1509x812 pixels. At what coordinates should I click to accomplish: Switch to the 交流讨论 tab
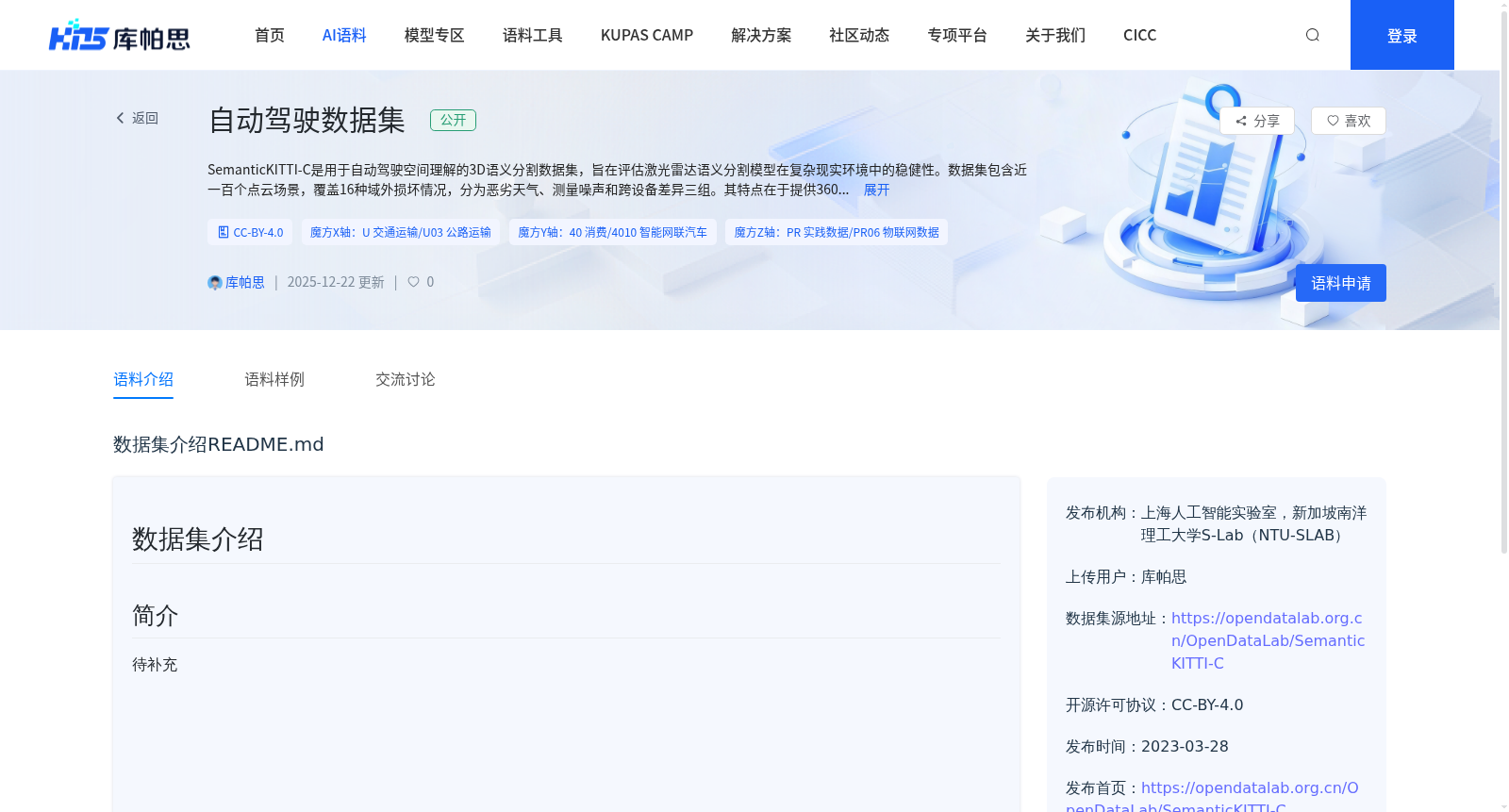pos(406,379)
